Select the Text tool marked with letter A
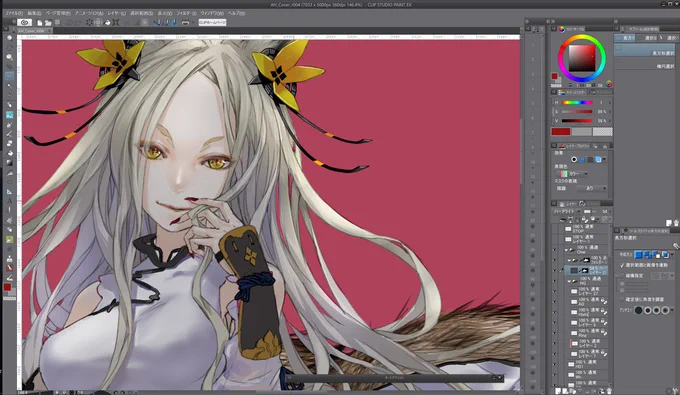Image resolution: width=680 pixels, height=395 pixels. coord(10,201)
